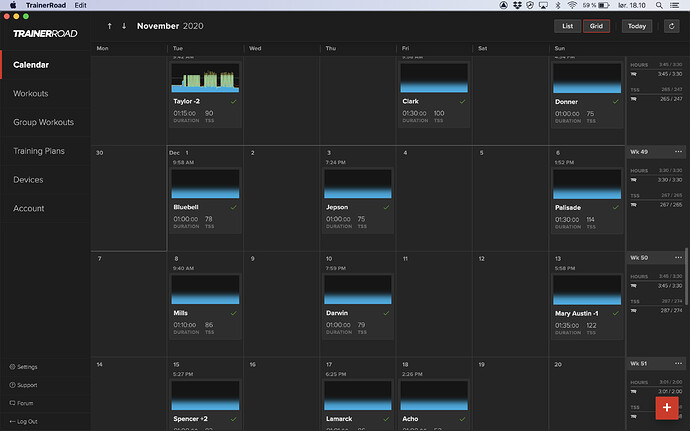Switch to List view
Image resolution: width=690 pixels, height=431 pixels.
click(x=567, y=26)
